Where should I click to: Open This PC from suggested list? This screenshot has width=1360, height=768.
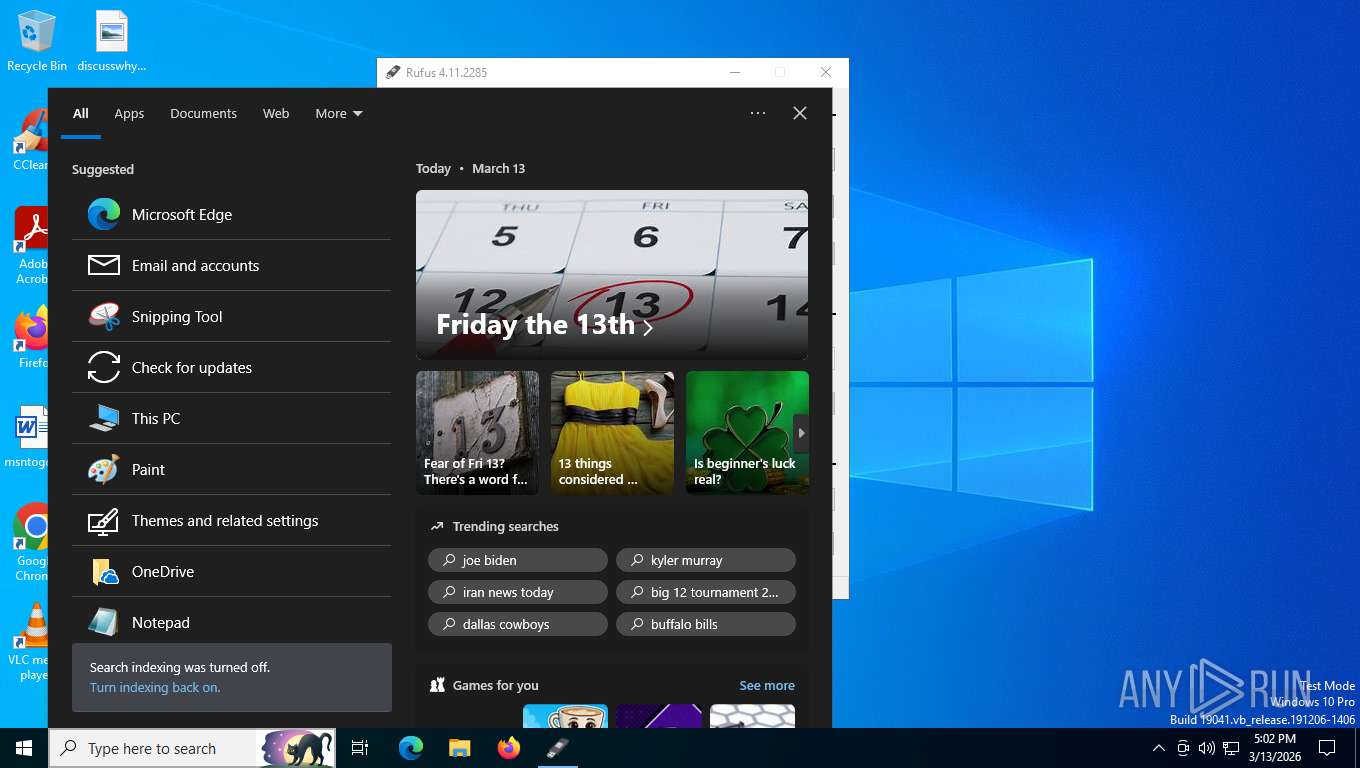[231, 418]
